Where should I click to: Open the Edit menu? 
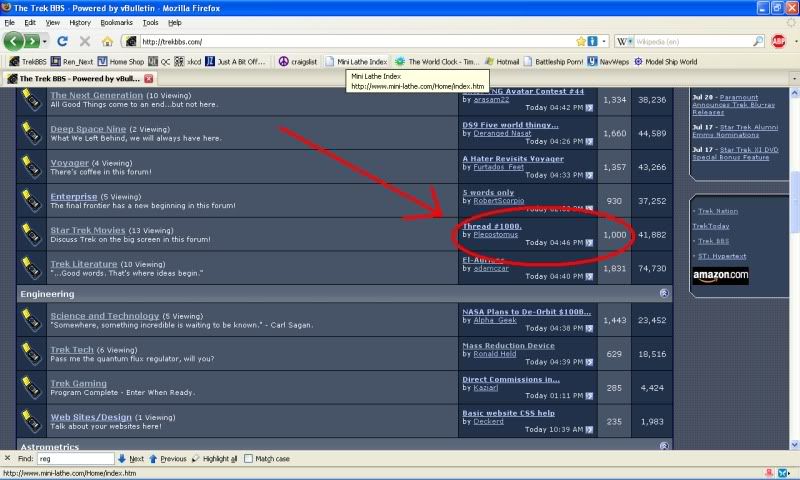pos(30,22)
